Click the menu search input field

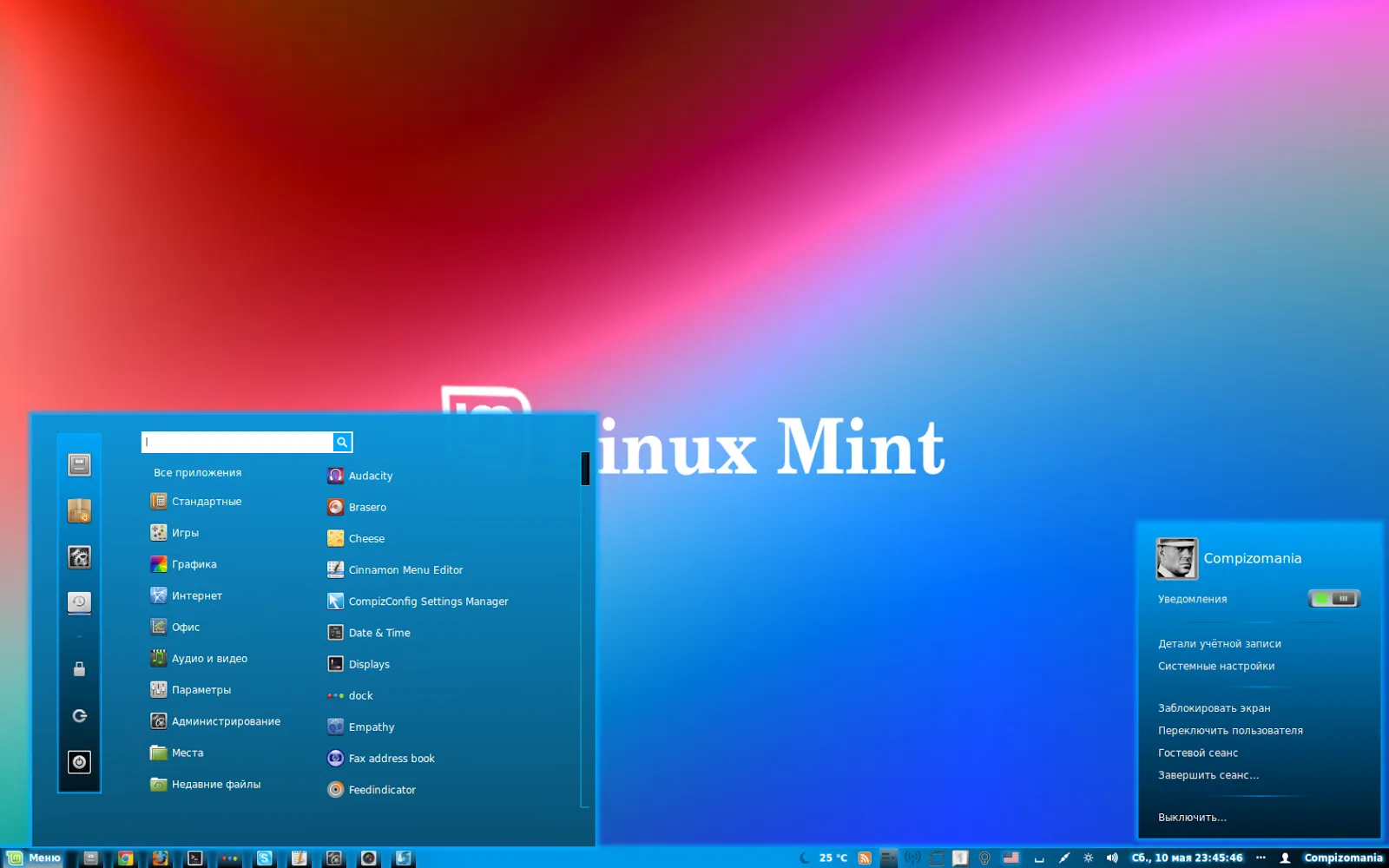(237, 442)
